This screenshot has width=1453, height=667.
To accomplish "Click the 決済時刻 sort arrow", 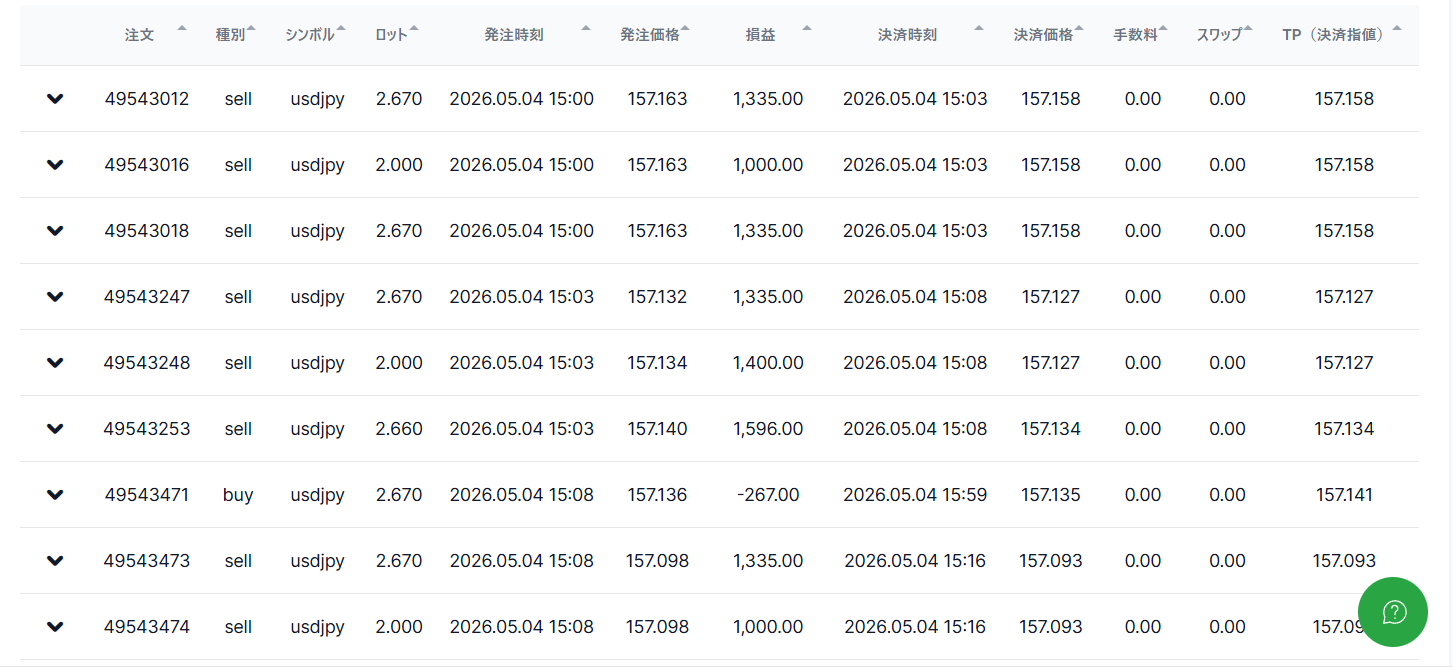I will click(979, 28).
